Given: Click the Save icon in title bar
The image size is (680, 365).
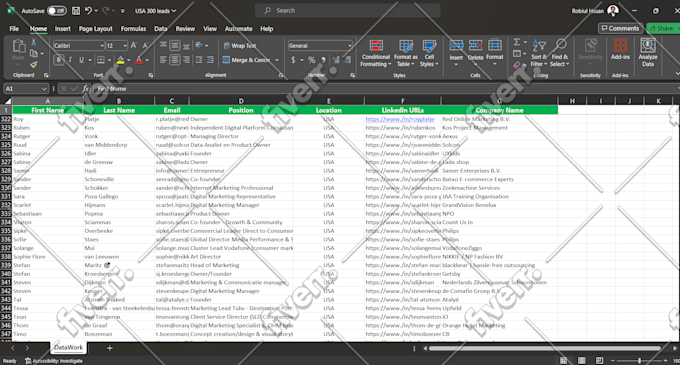Looking at the screenshot, I should click(76, 11).
